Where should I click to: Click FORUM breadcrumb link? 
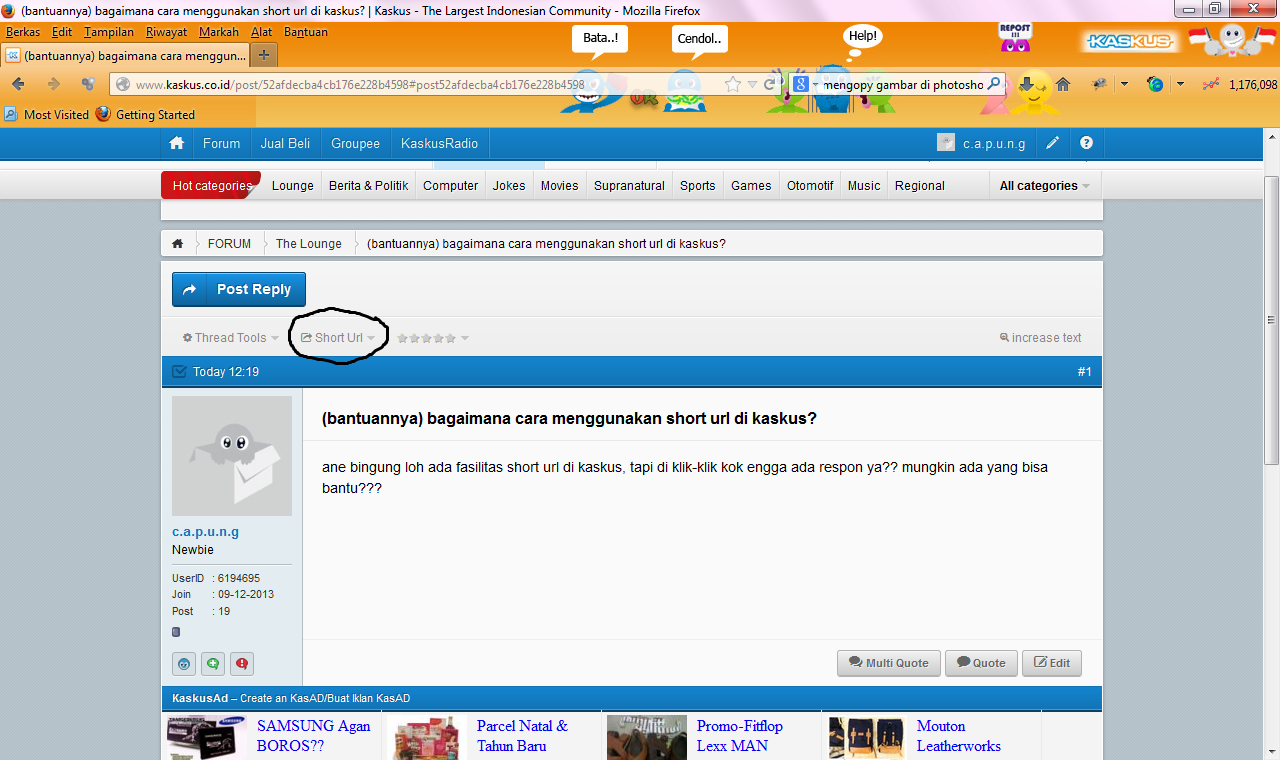tap(229, 244)
